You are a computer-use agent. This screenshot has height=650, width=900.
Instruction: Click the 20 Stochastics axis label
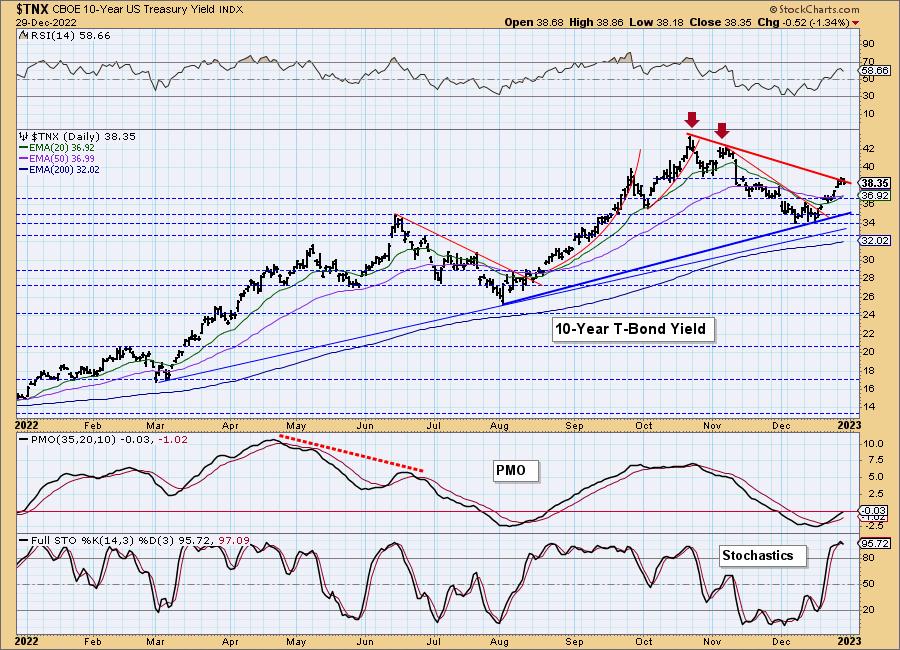pos(868,610)
